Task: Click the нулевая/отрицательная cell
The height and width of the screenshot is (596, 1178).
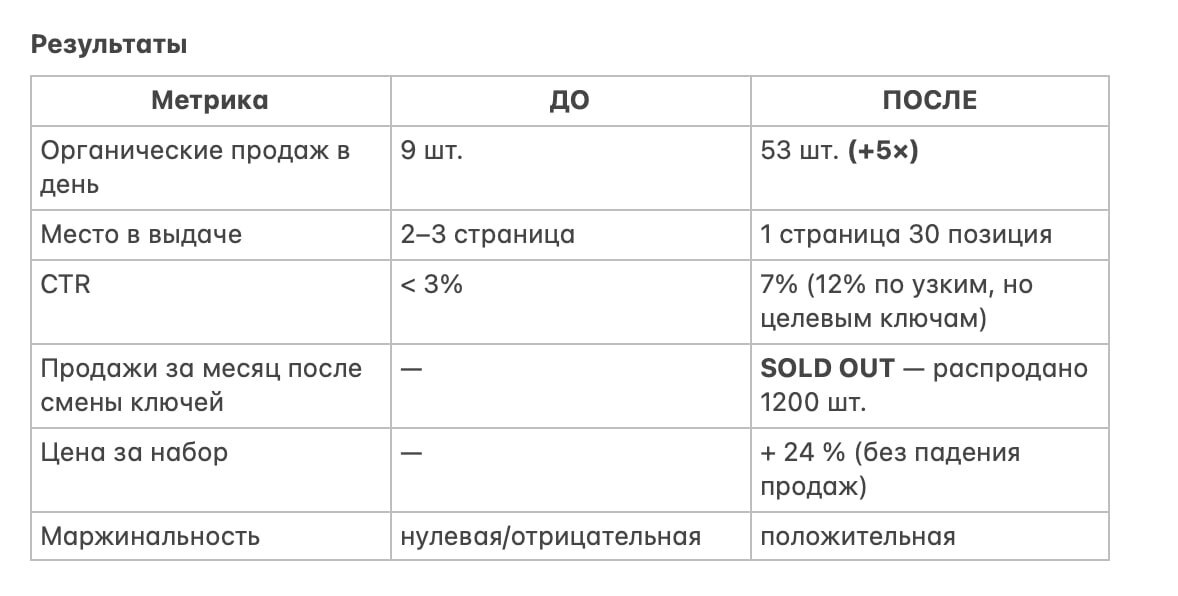Action: (x=549, y=536)
